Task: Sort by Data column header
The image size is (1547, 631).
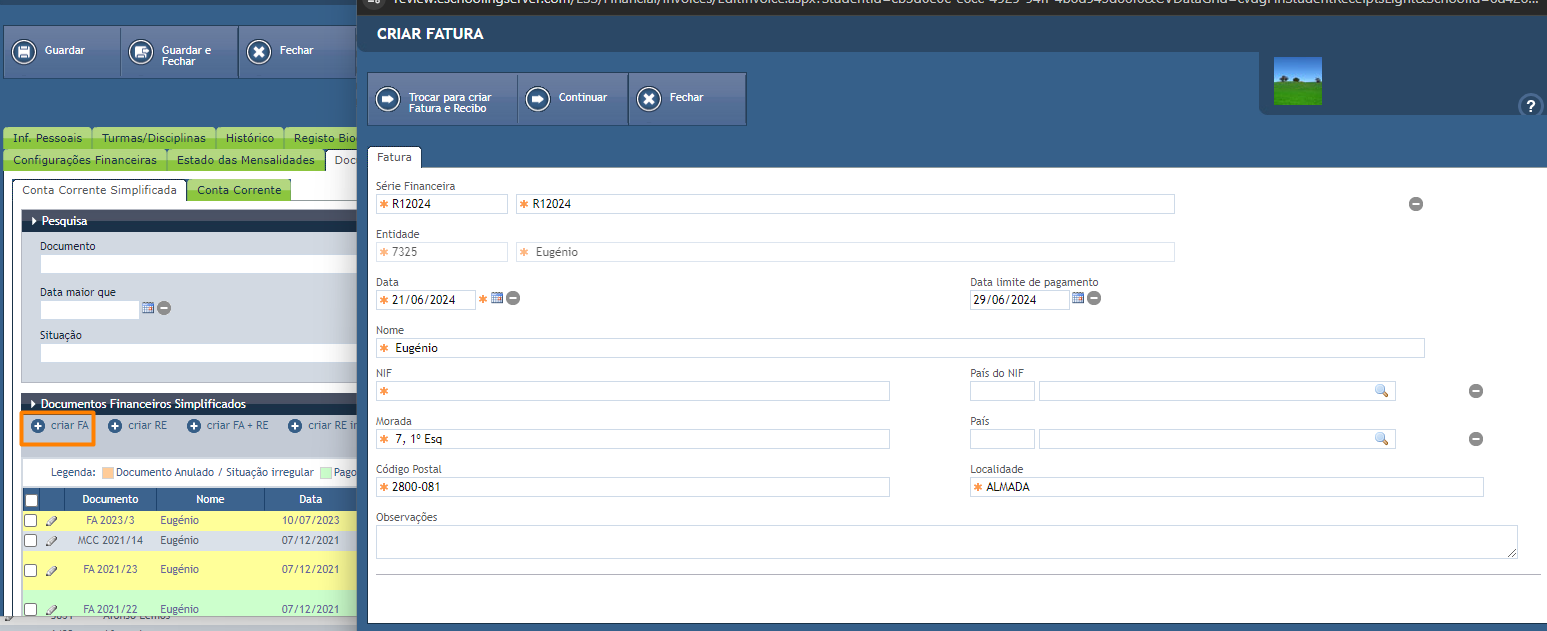Action: 310,499
